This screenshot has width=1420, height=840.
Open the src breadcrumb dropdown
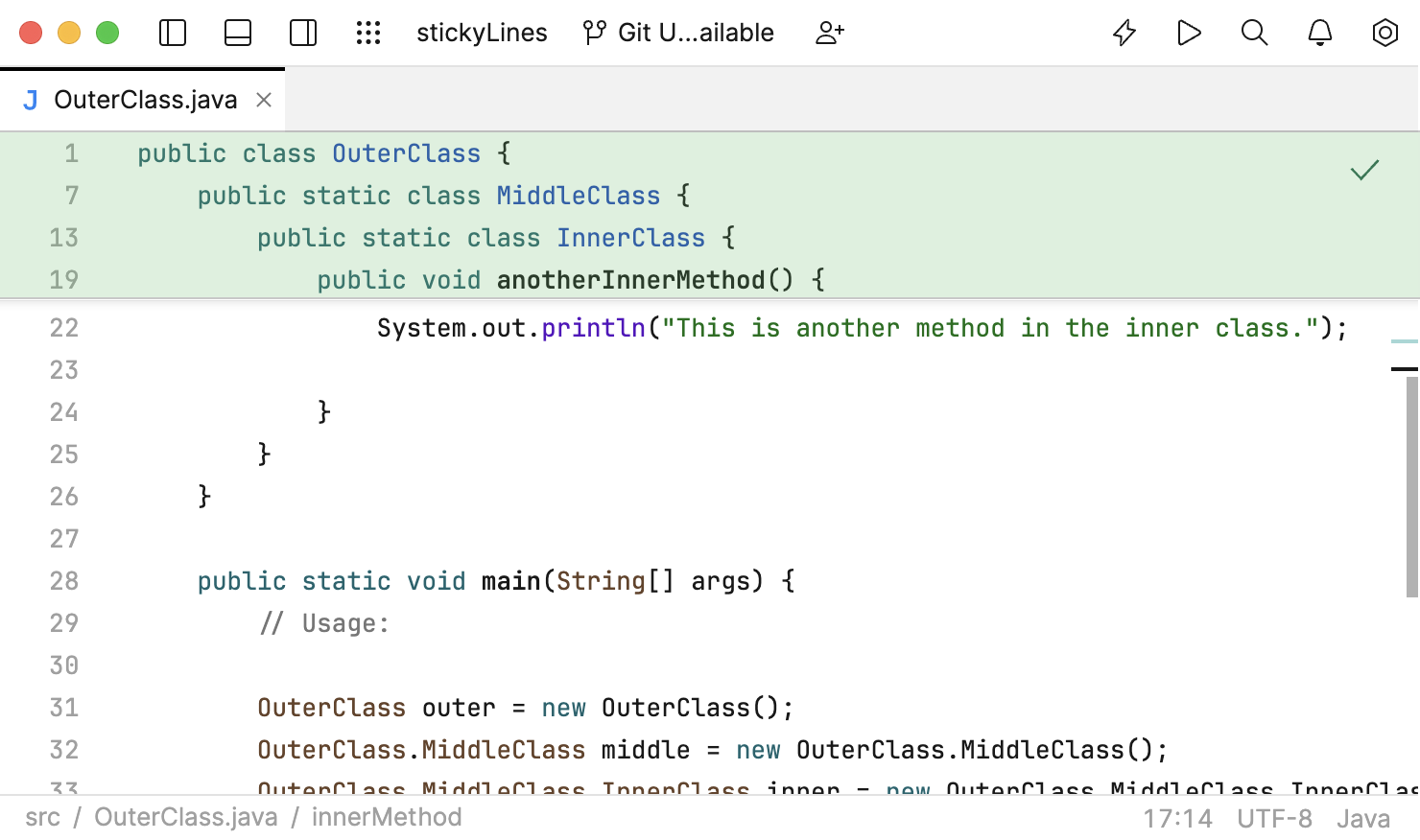pyautogui.click(x=42, y=817)
